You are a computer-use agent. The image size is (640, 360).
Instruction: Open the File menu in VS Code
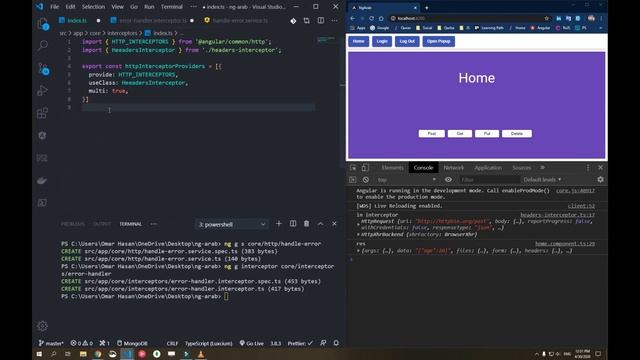(x=54, y=7)
